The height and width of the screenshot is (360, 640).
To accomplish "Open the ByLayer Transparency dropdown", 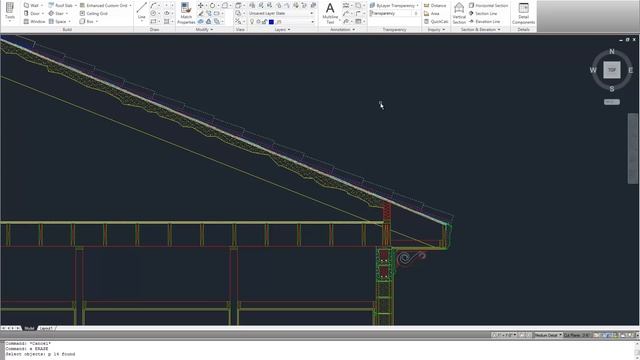I will pyautogui.click(x=394, y=5).
